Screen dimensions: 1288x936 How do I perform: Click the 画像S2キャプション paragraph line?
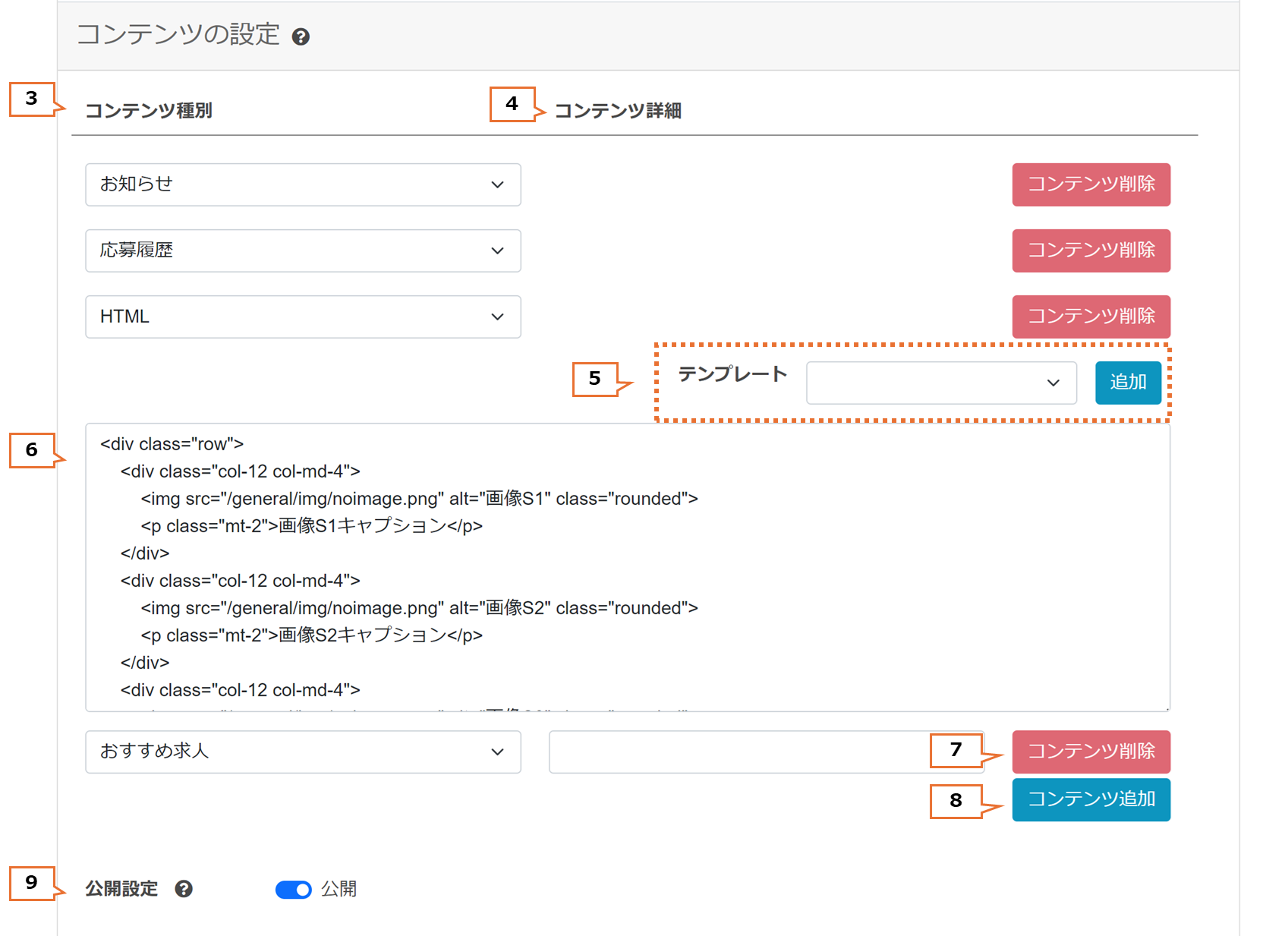point(311,635)
